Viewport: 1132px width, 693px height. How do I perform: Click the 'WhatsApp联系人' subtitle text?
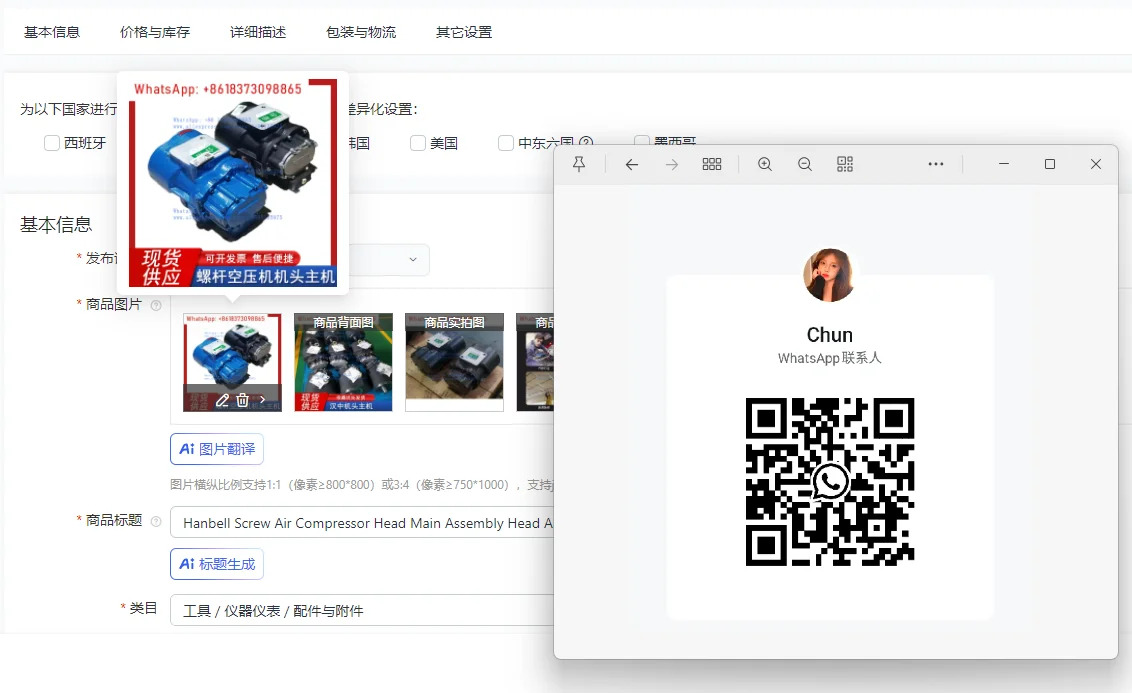[830, 358]
